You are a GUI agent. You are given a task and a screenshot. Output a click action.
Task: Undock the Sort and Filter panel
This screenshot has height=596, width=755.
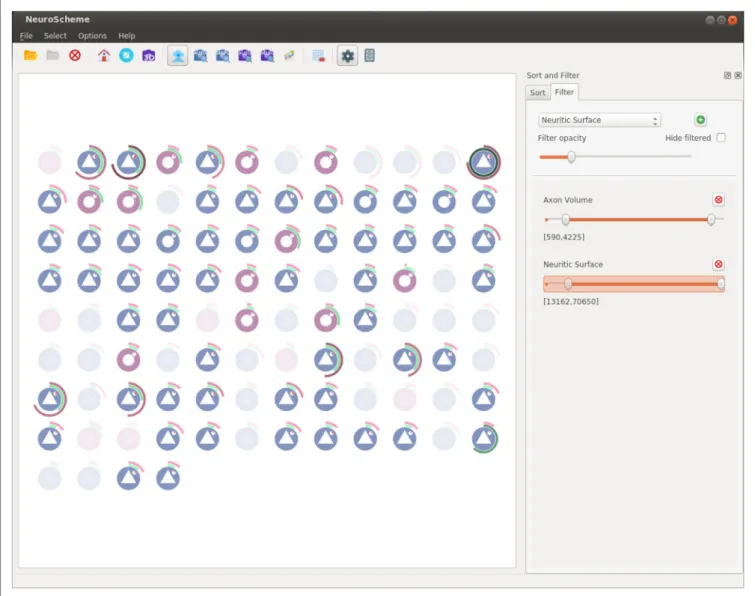coord(728,75)
